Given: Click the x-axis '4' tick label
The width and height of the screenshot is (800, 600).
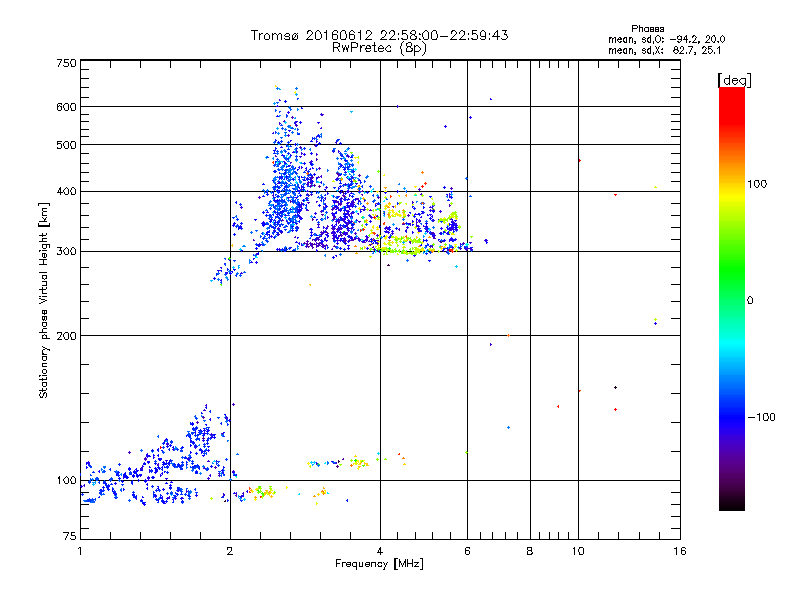Looking at the screenshot, I should (x=380, y=551).
